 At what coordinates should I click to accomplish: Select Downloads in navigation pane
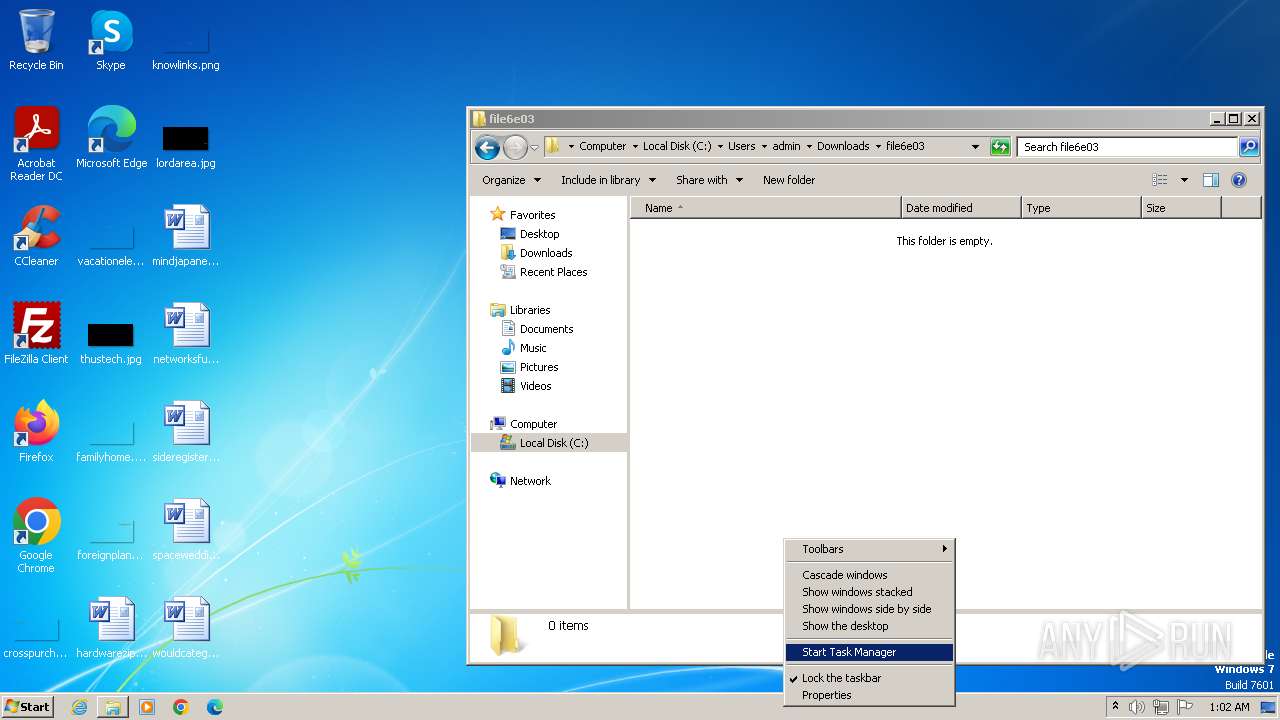point(546,253)
